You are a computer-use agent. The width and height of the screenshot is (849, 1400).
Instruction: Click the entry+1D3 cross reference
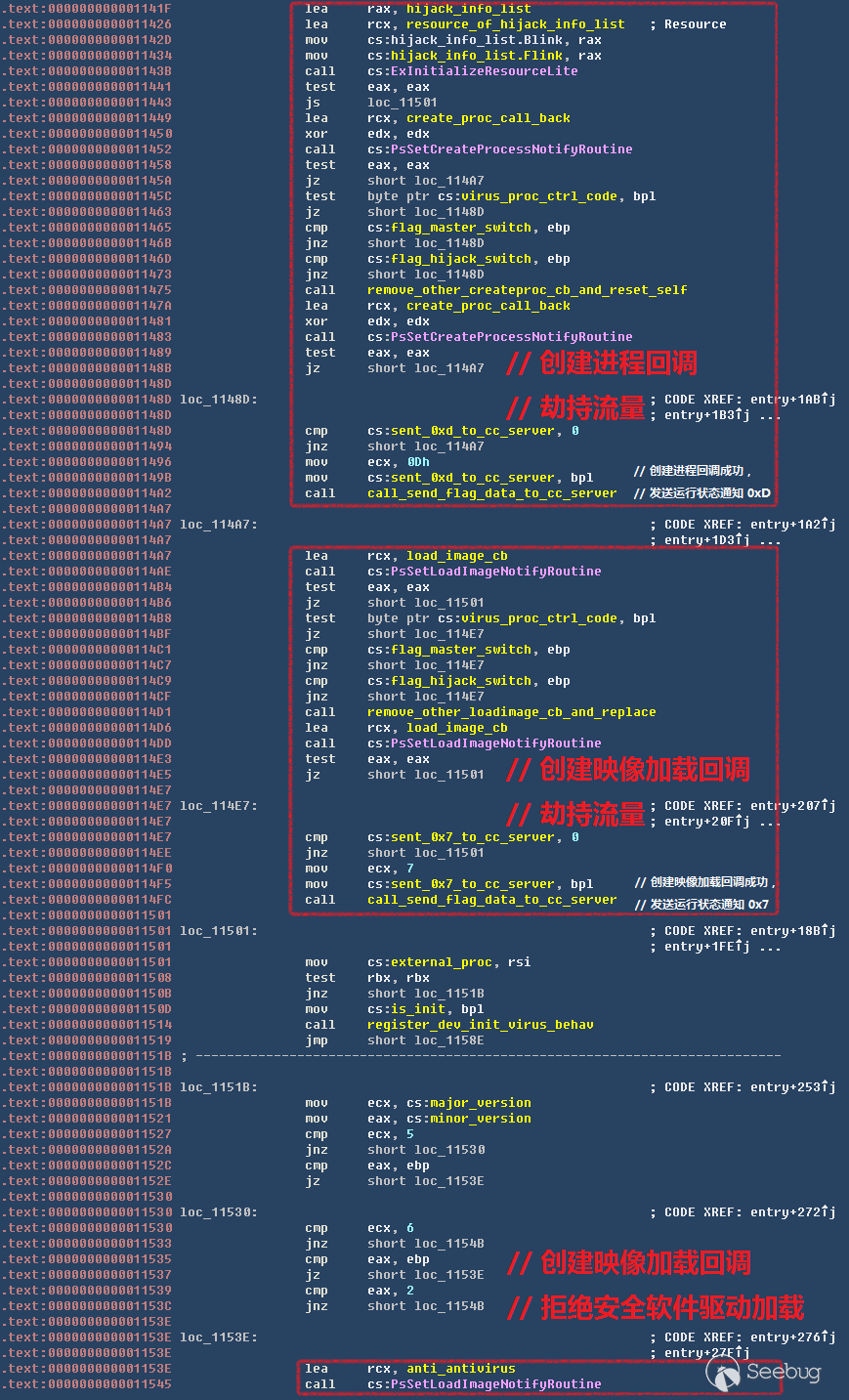point(707,540)
